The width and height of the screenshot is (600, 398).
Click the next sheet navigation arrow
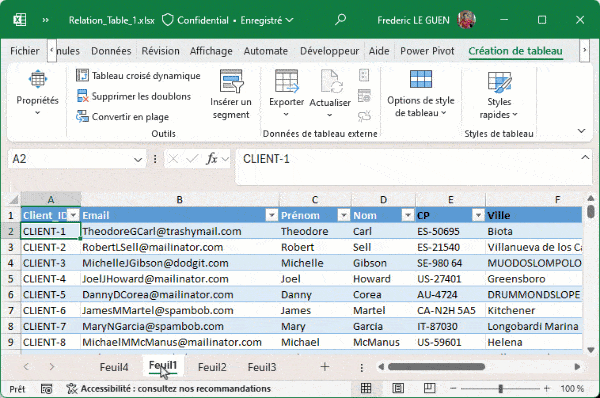pos(52,367)
